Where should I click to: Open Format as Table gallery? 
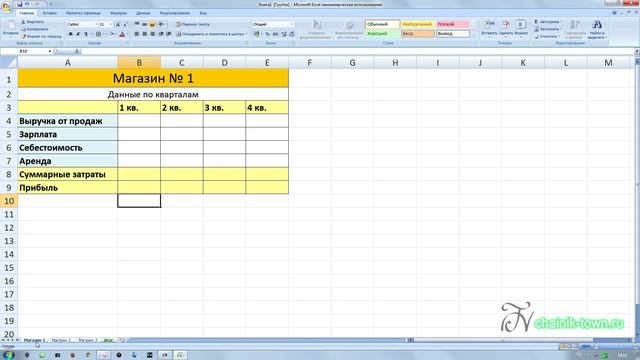[x=349, y=30]
